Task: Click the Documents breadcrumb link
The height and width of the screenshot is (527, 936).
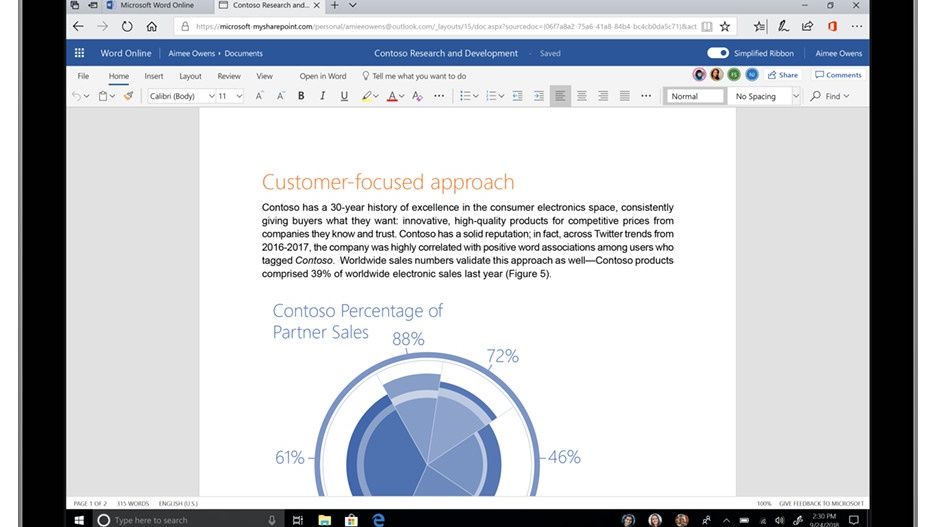Action: click(244, 54)
